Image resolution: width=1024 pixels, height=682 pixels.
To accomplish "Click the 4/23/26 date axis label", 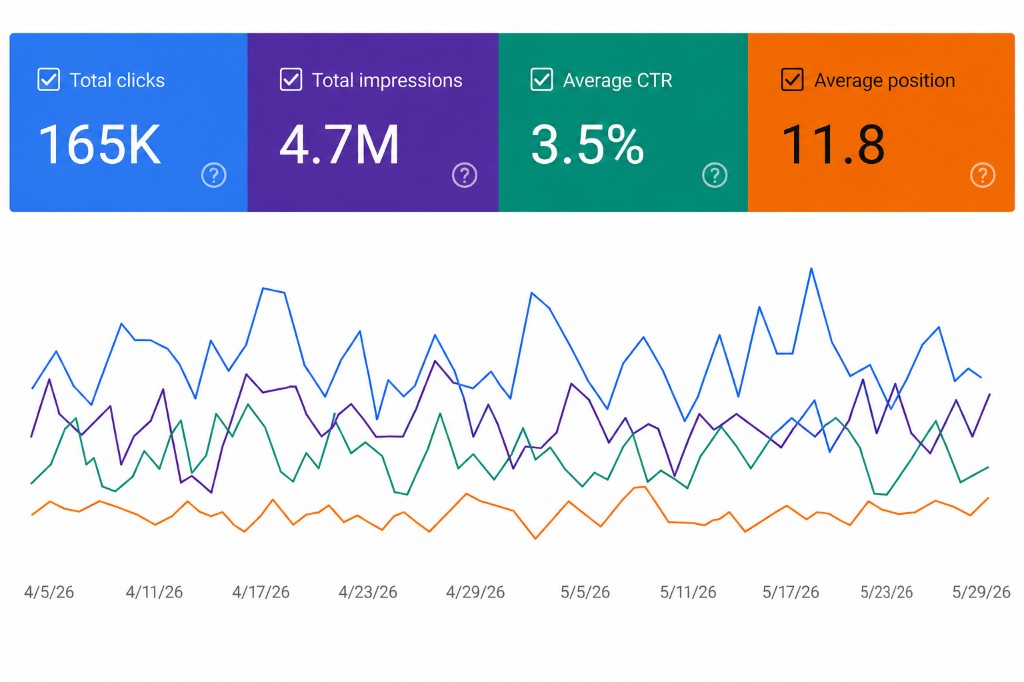I will click(368, 593).
